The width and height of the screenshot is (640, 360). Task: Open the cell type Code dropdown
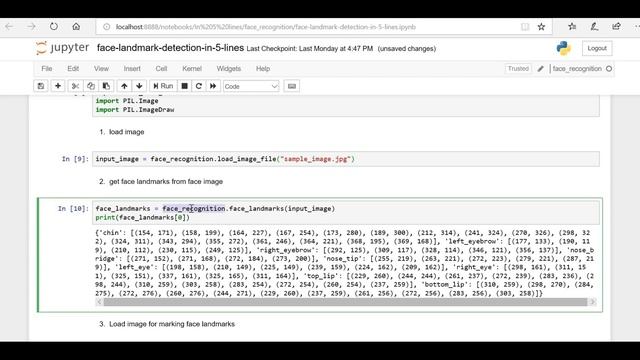pyautogui.click(x=251, y=86)
